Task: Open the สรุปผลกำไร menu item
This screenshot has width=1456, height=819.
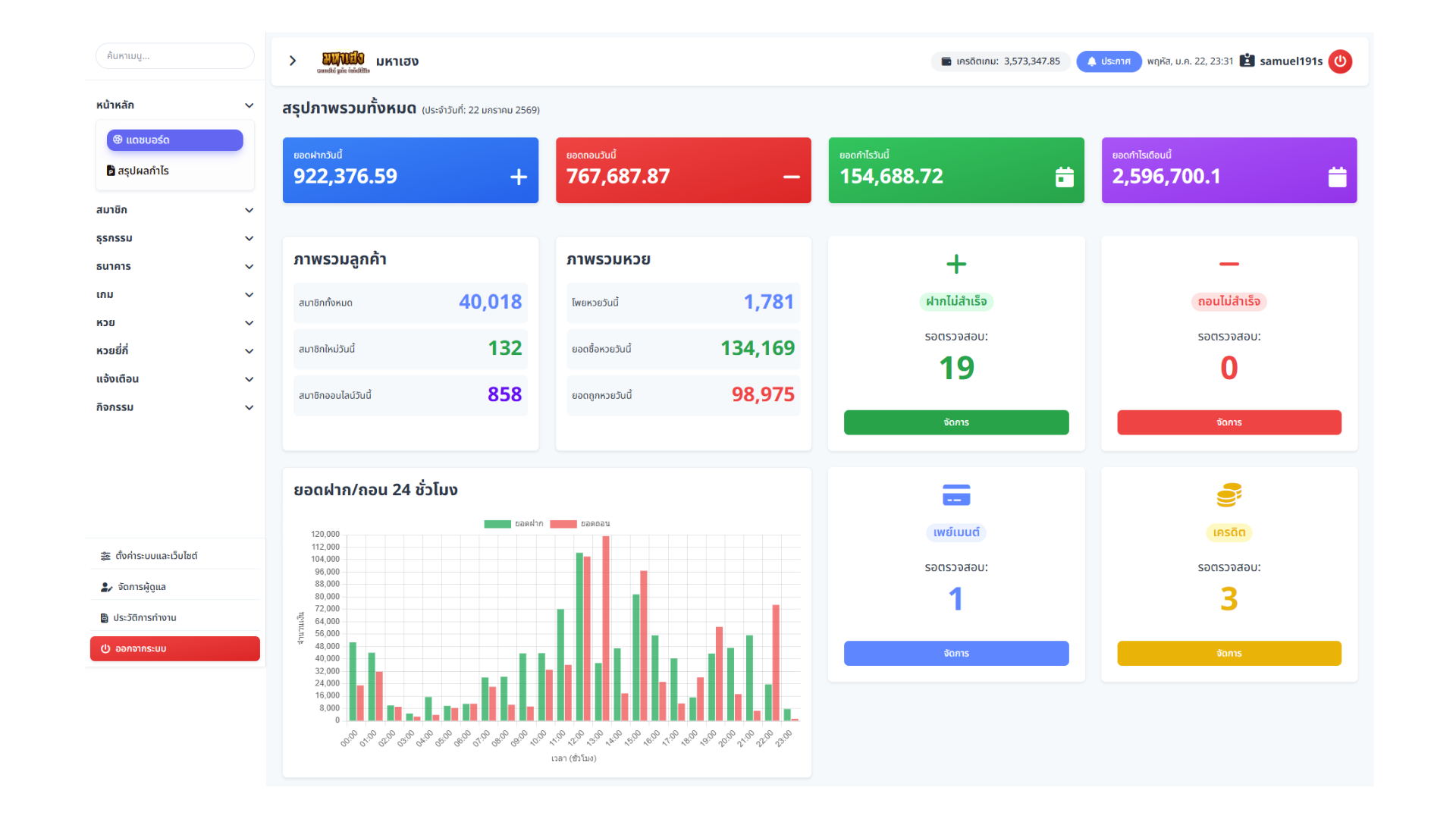Action: [x=143, y=171]
